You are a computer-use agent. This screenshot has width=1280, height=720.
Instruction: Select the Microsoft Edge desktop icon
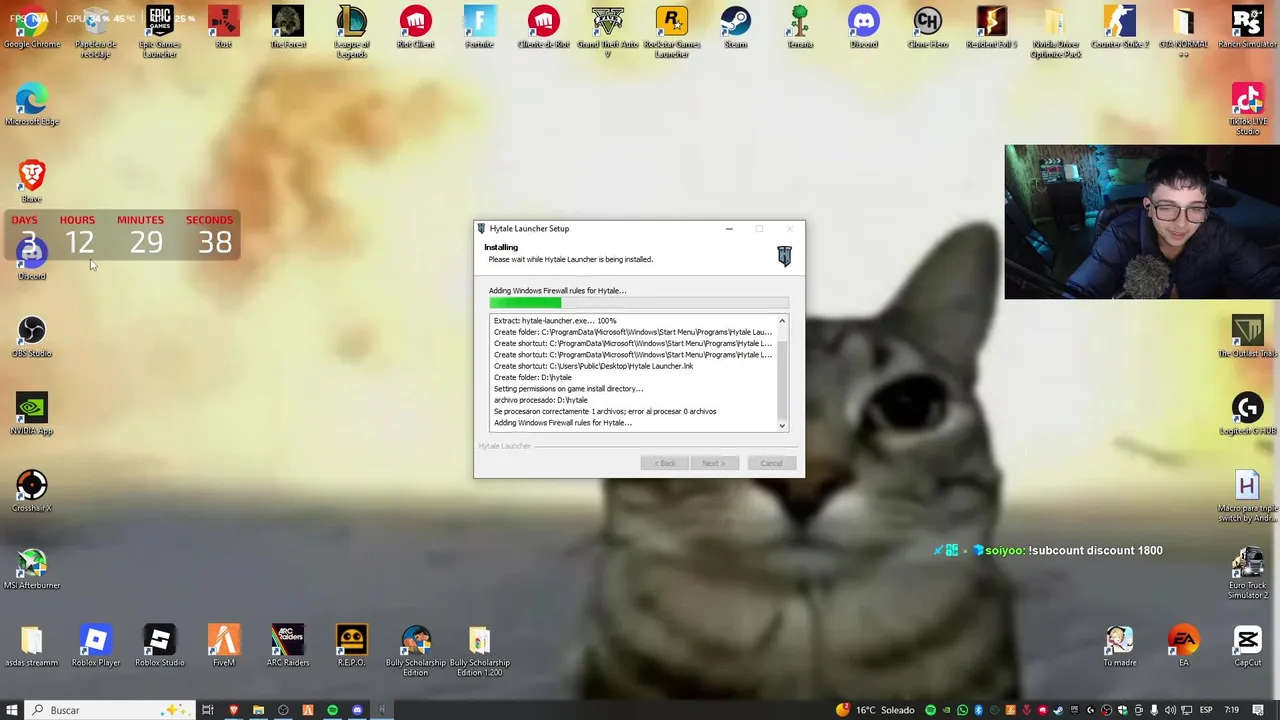click(x=32, y=105)
